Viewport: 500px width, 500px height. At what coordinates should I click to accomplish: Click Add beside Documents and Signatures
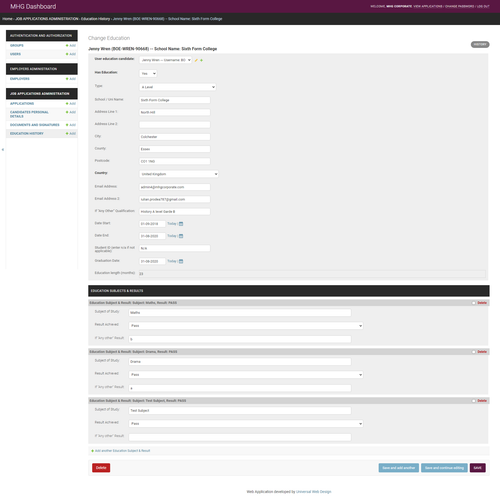[x=71, y=125]
